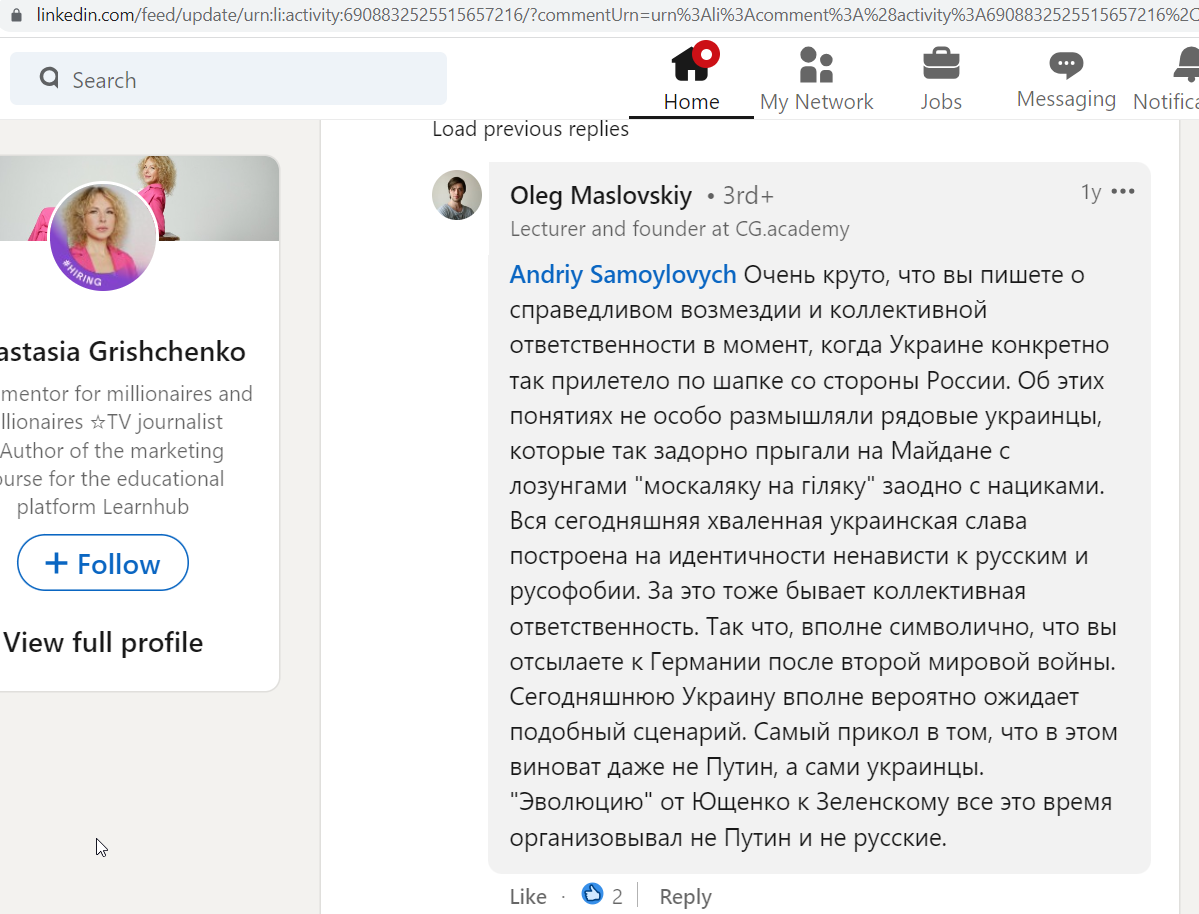Click 'Lecturer and founder at CG.academy' headline
Viewport: 1199px width, 914px height.
click(680, 229)
